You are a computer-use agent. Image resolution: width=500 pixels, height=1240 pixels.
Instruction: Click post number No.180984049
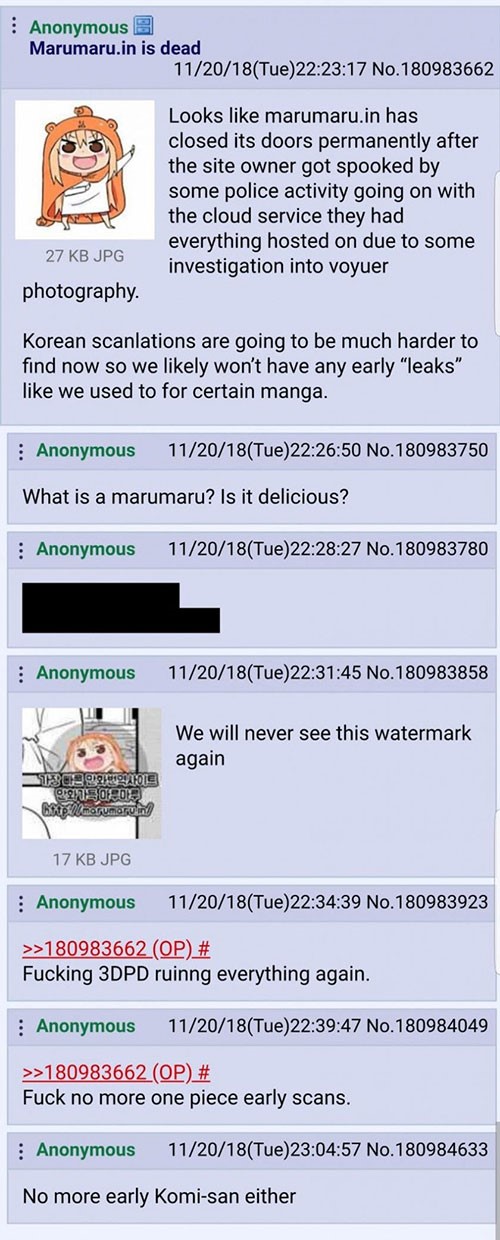(417, 1026)
